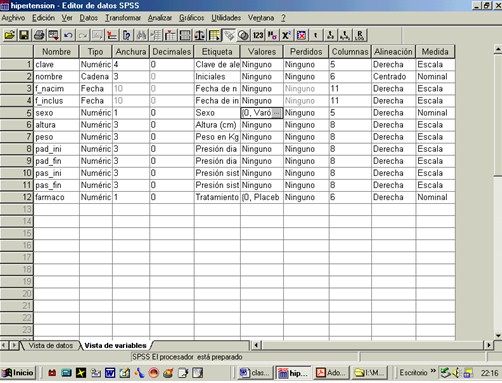This screenshot has height=383, width=502.
Task: Toggle the Value Labels tag icon
Action: tap(229, 35)
